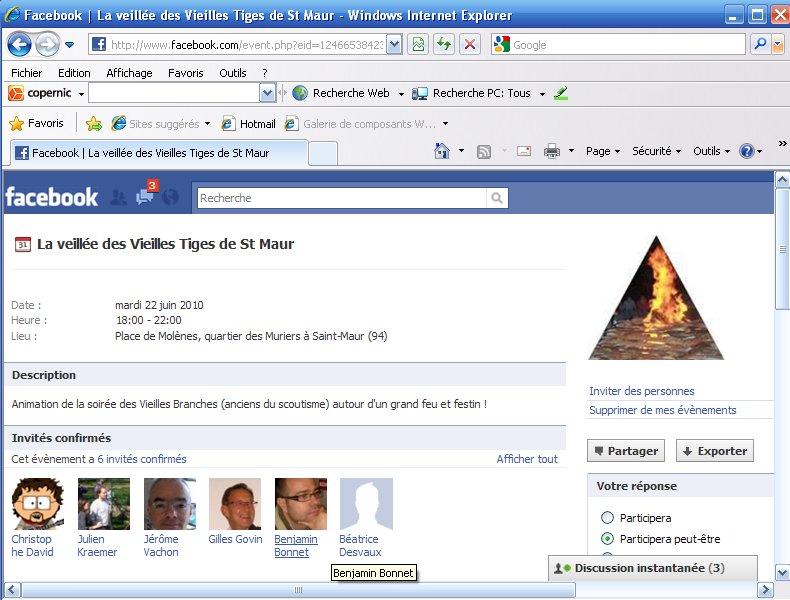Open the Page command bar menu

603,151
